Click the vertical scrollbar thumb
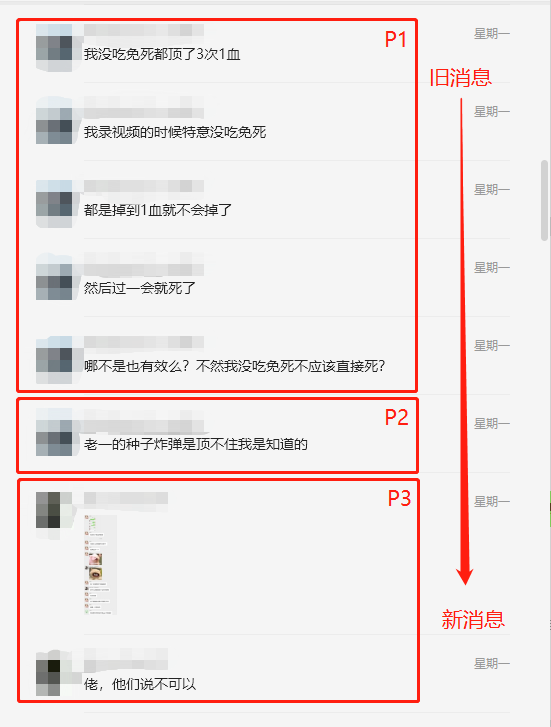This screenshot has height=727, width=551. point(545,200)
